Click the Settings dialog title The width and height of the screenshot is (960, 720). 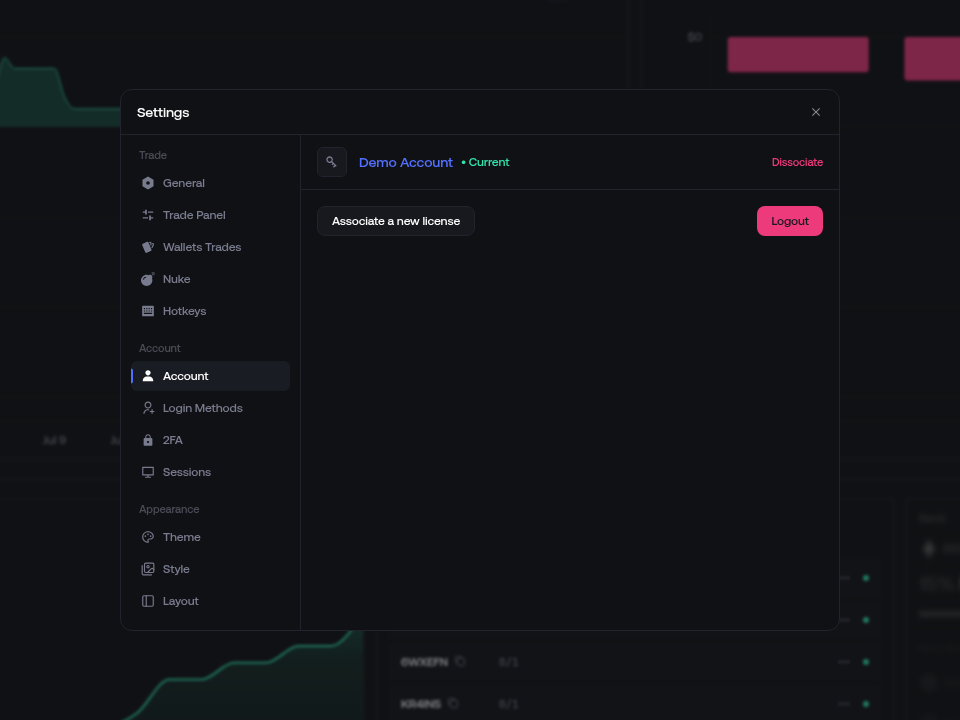click(163, 113)
